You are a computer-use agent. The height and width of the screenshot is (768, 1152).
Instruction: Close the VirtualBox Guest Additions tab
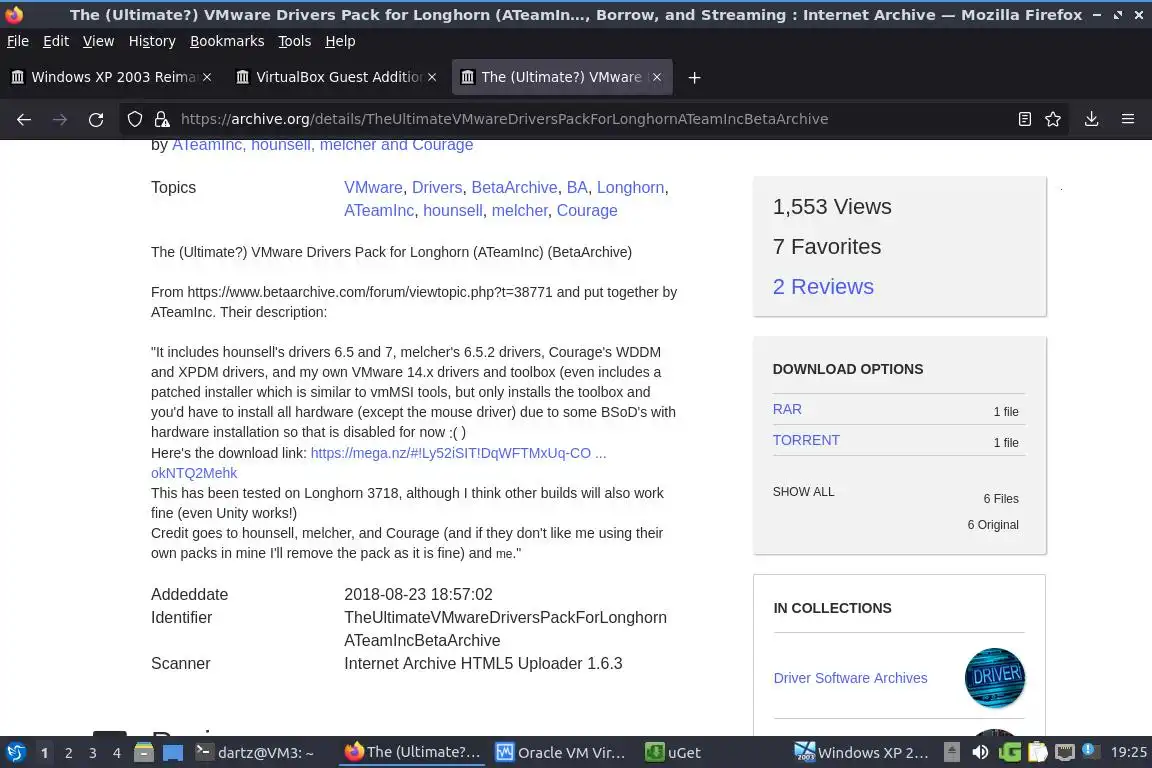pos(432,77)
